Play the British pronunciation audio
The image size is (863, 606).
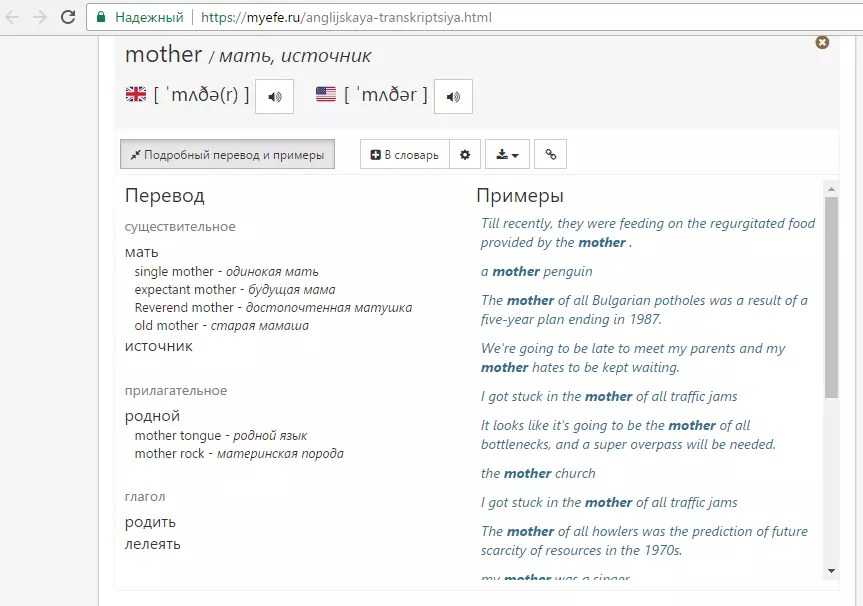[274, 96]
